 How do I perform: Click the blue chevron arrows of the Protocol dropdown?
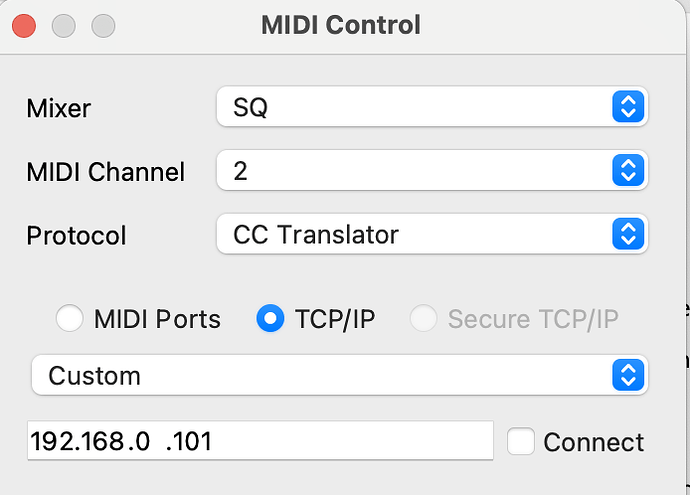627,235
